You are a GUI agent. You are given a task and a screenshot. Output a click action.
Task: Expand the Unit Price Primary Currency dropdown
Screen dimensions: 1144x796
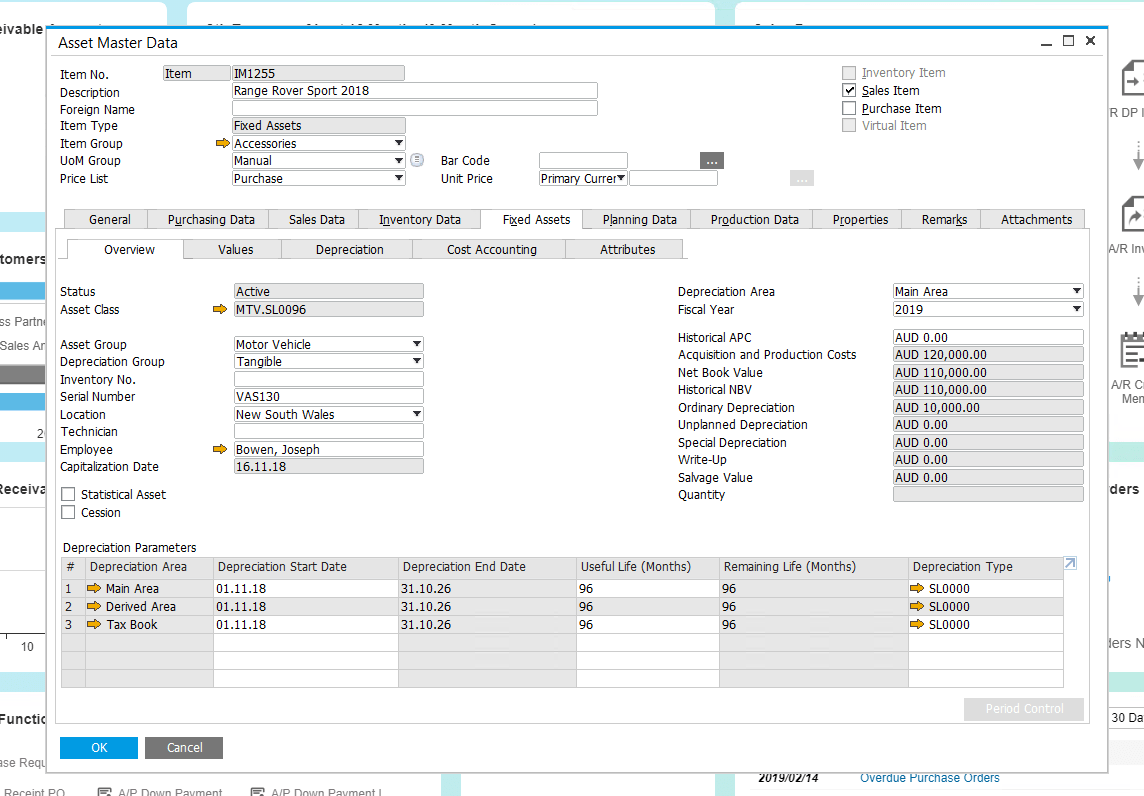[x=621, y=178]
